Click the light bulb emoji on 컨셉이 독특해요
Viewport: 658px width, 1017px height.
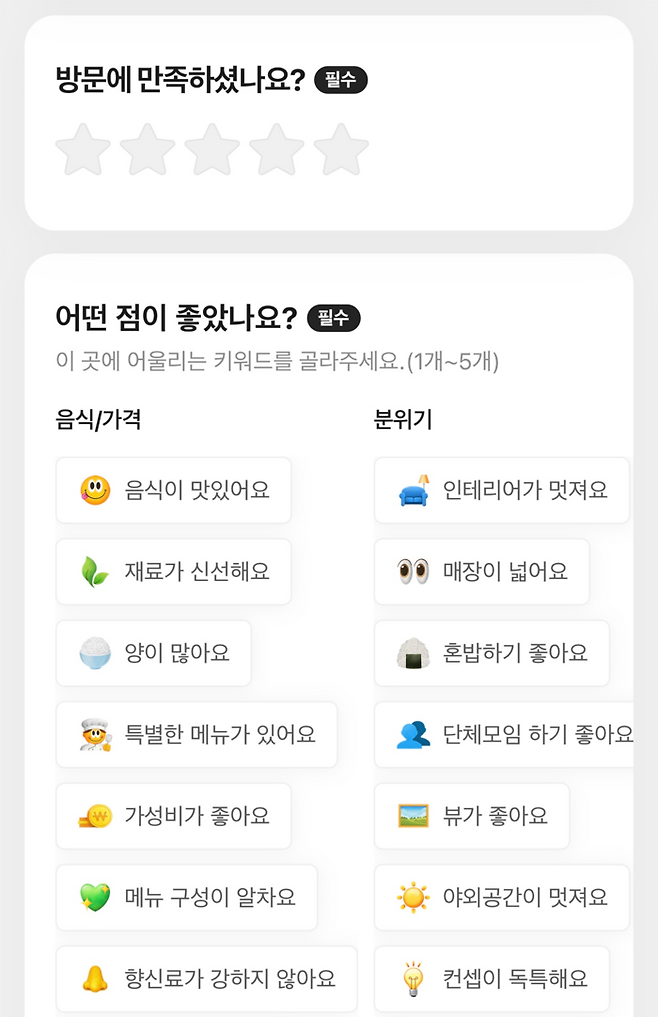pos(415,979)
